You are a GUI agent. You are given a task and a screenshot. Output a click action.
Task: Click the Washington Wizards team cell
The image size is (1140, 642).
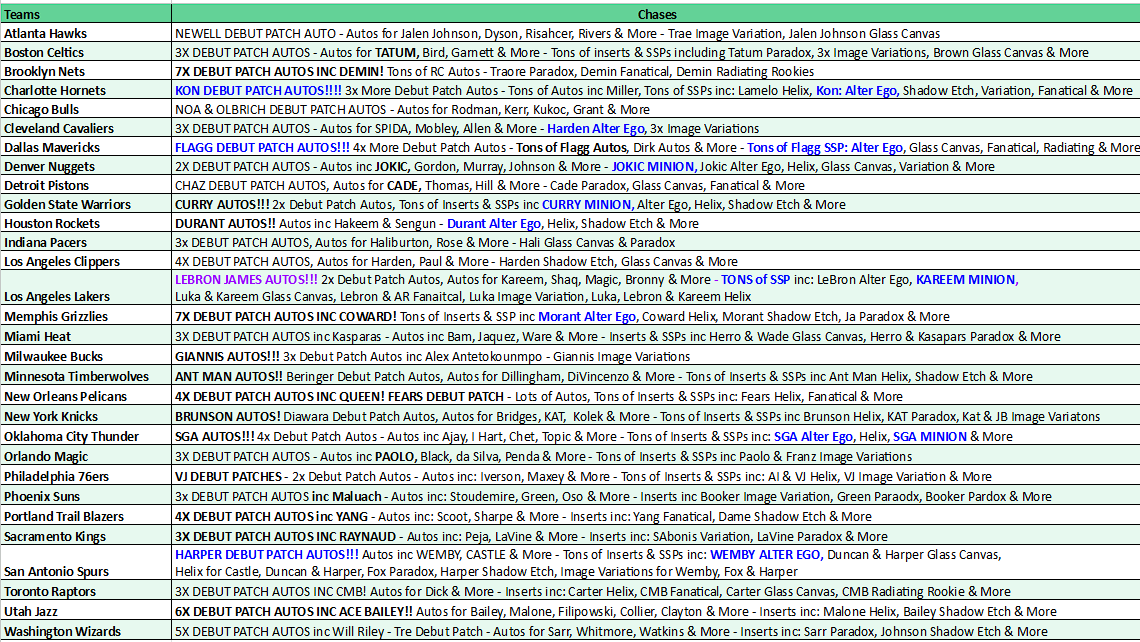coord(86,630)
